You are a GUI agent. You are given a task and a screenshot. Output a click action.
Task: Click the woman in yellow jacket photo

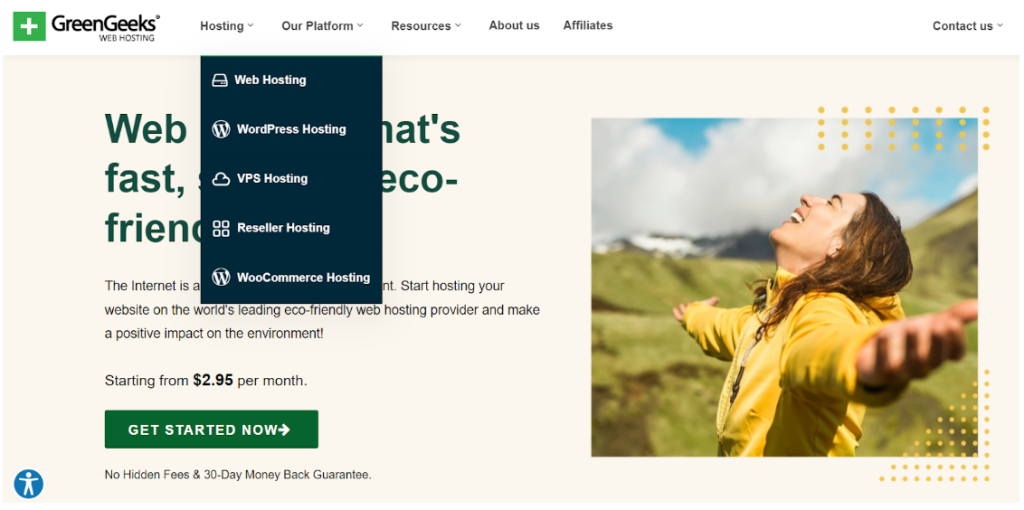pyautogui.click(x=784, y=287)
